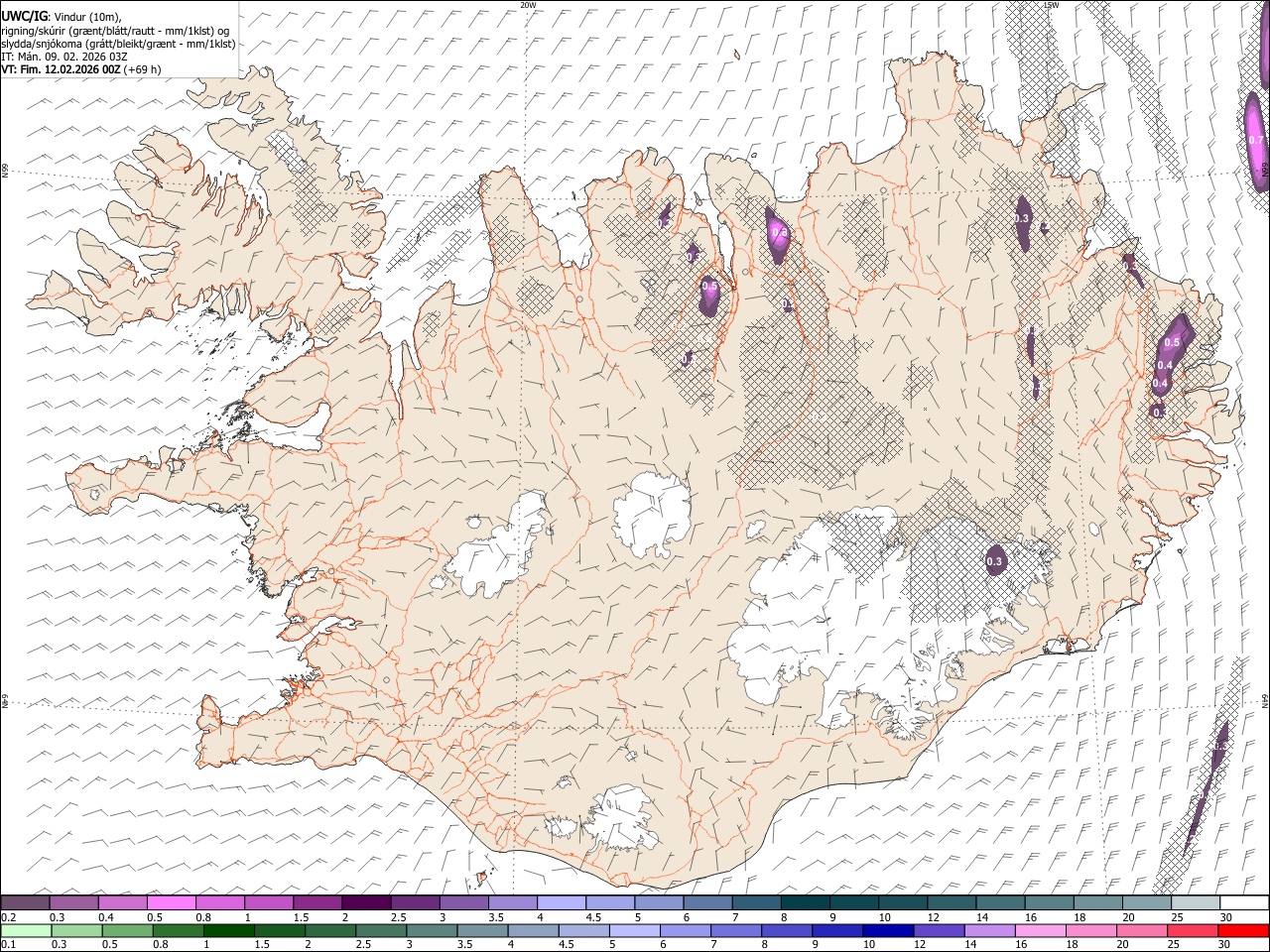Image resolution: width=1270 pixels, height=952 pixels.
Task: Select the bottom-row violet swatch labeled 12
Action: (x=939, y=930)
